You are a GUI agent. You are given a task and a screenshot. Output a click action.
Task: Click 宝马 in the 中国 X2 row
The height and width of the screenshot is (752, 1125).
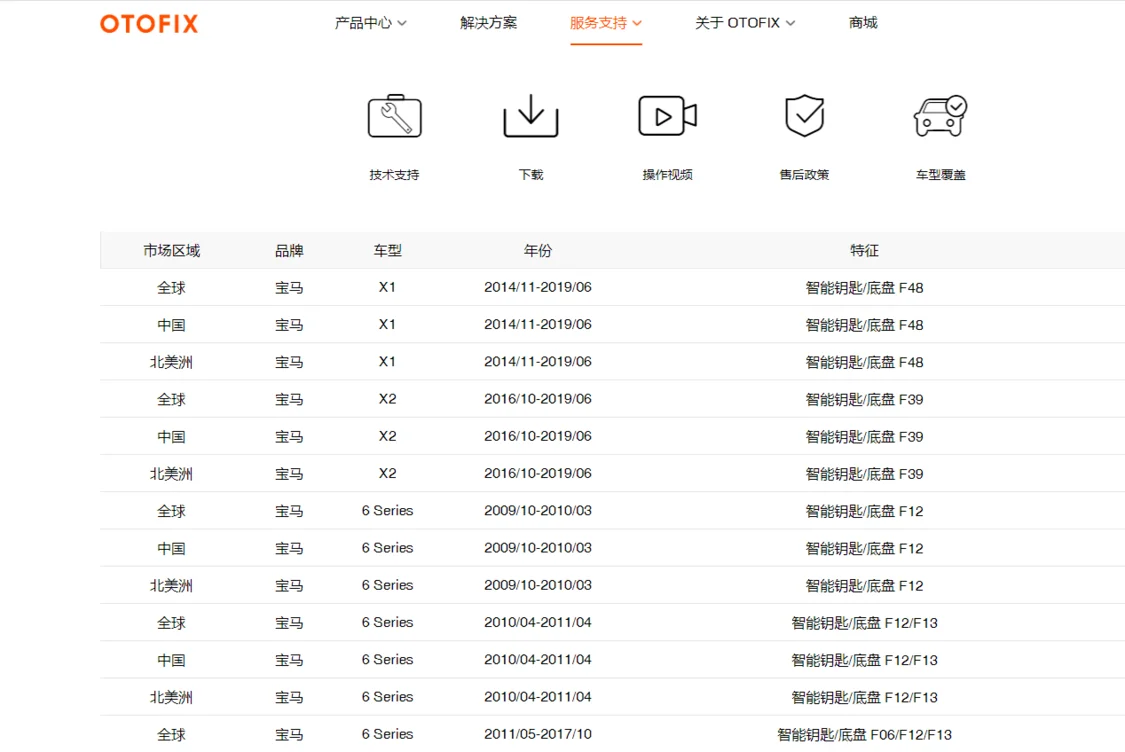click(289, 437)
